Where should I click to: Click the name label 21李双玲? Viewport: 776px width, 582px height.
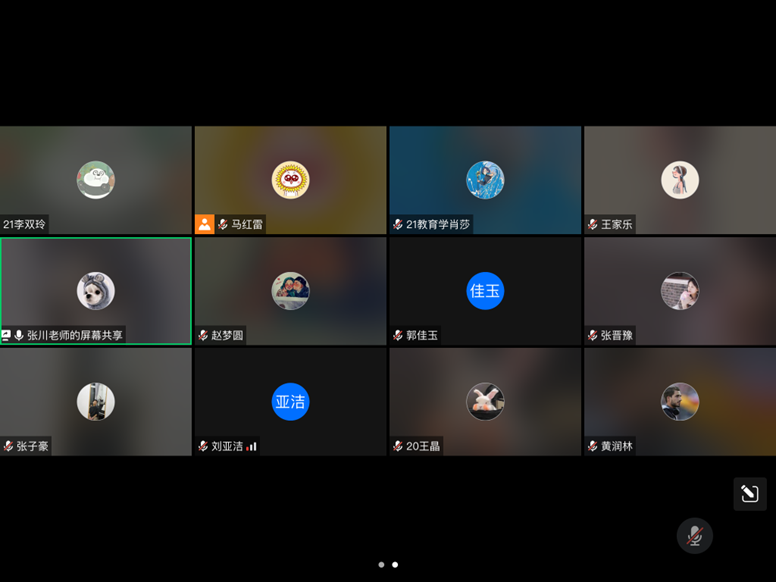tap(24, 225)
